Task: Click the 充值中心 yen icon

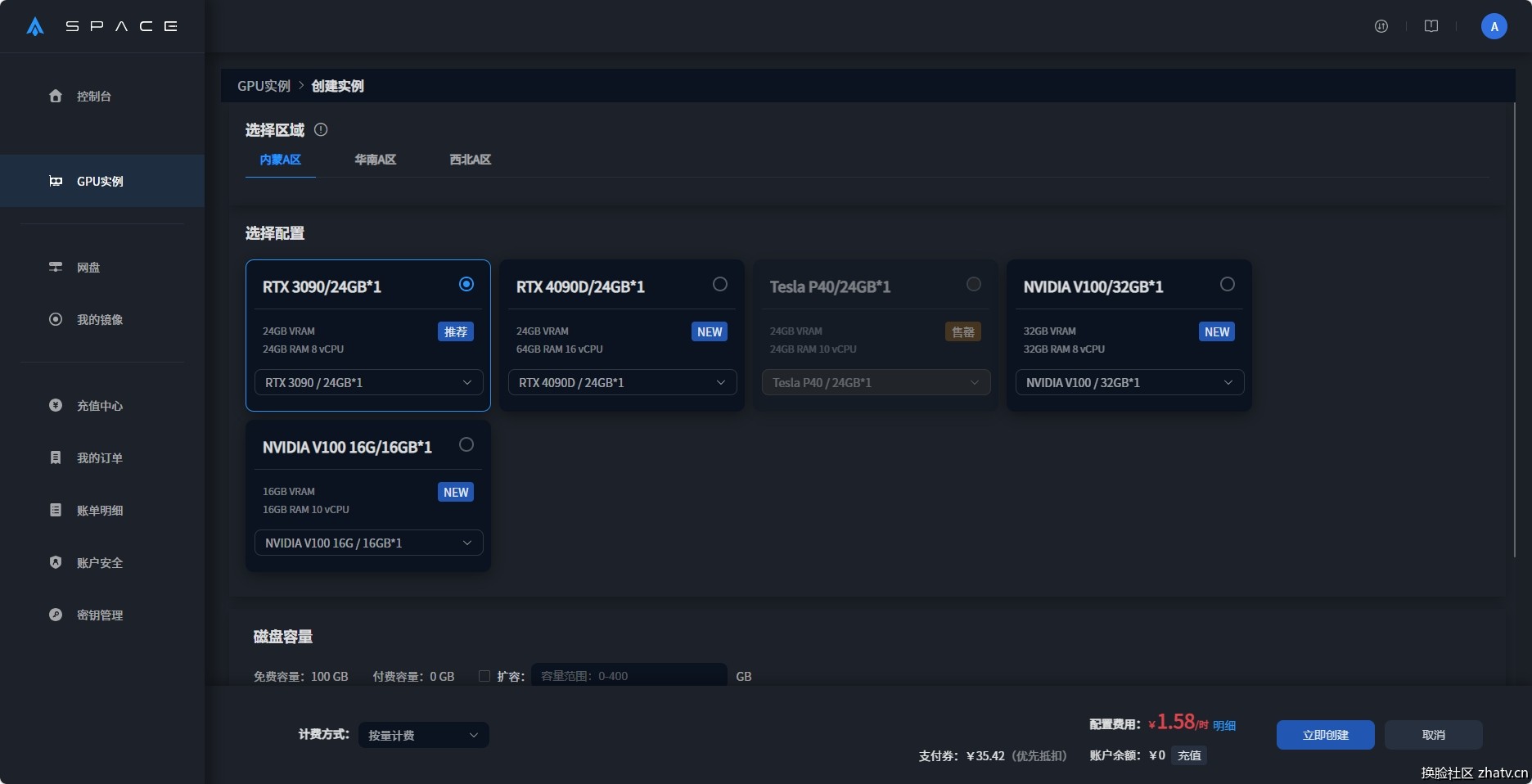Action: pos(56,405)
